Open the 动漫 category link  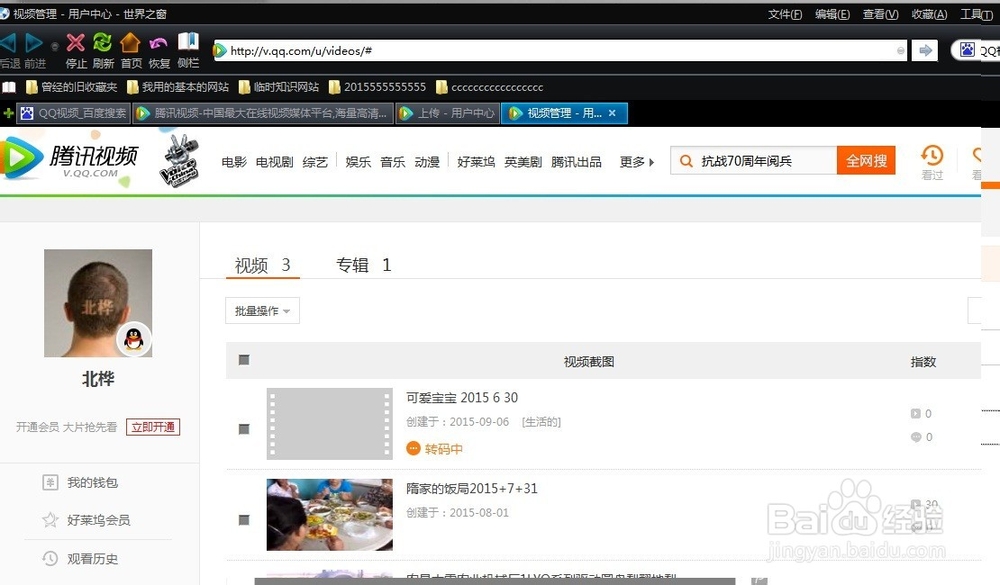tap(427, 162)
